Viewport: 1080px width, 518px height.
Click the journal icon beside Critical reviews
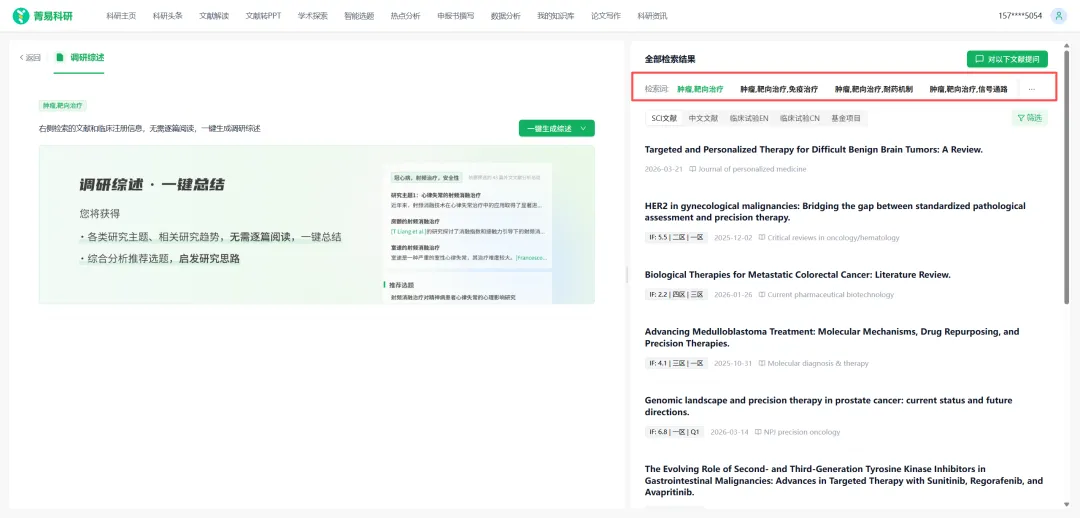762,238
